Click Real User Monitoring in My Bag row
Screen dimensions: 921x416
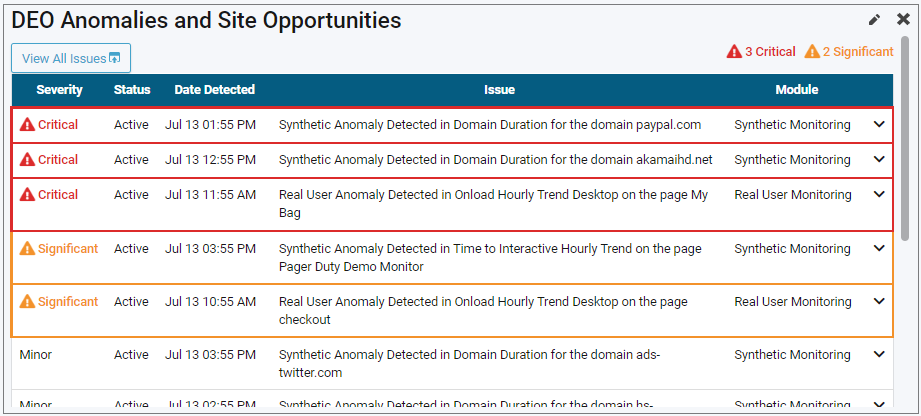pyautogui.click(x=792, y=194)
